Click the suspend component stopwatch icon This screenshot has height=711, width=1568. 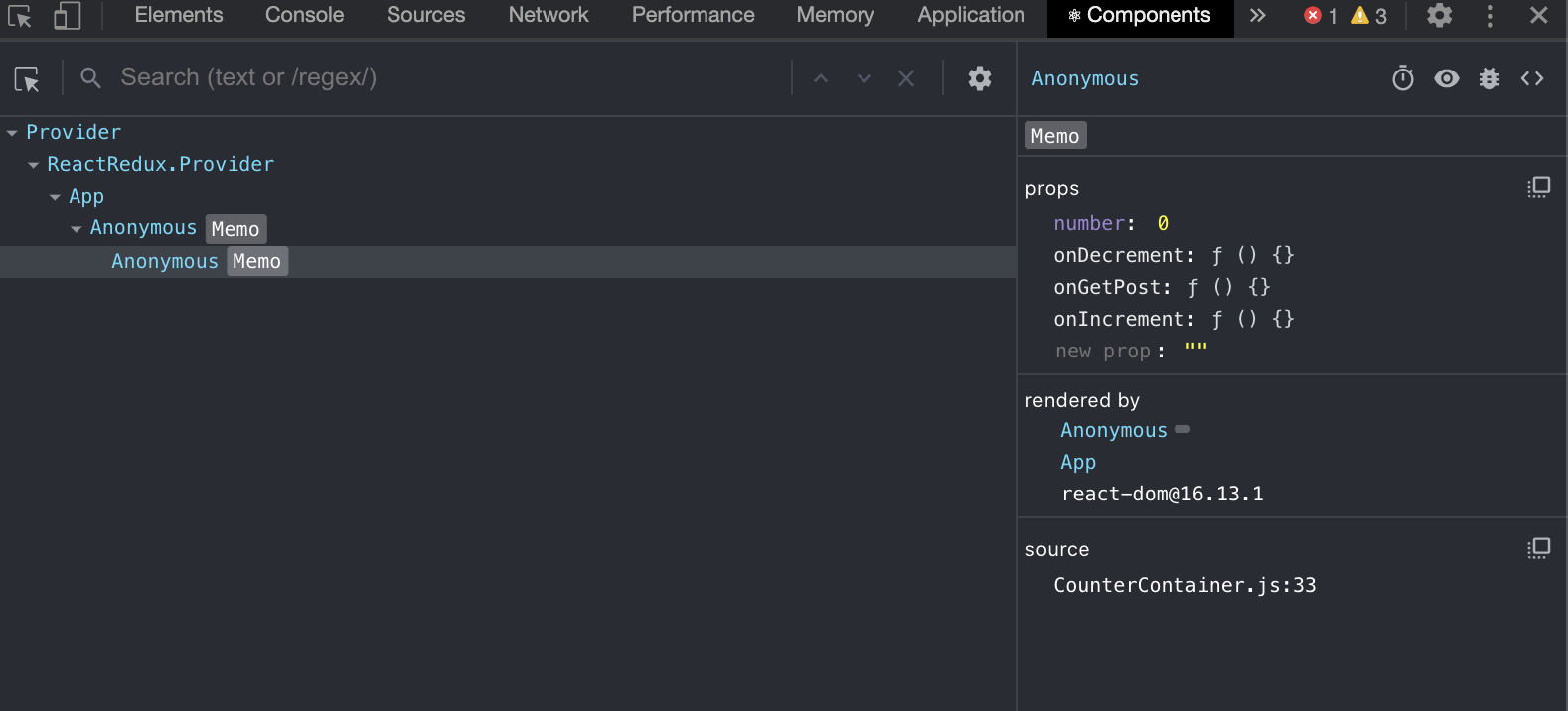coord(1402,78)
